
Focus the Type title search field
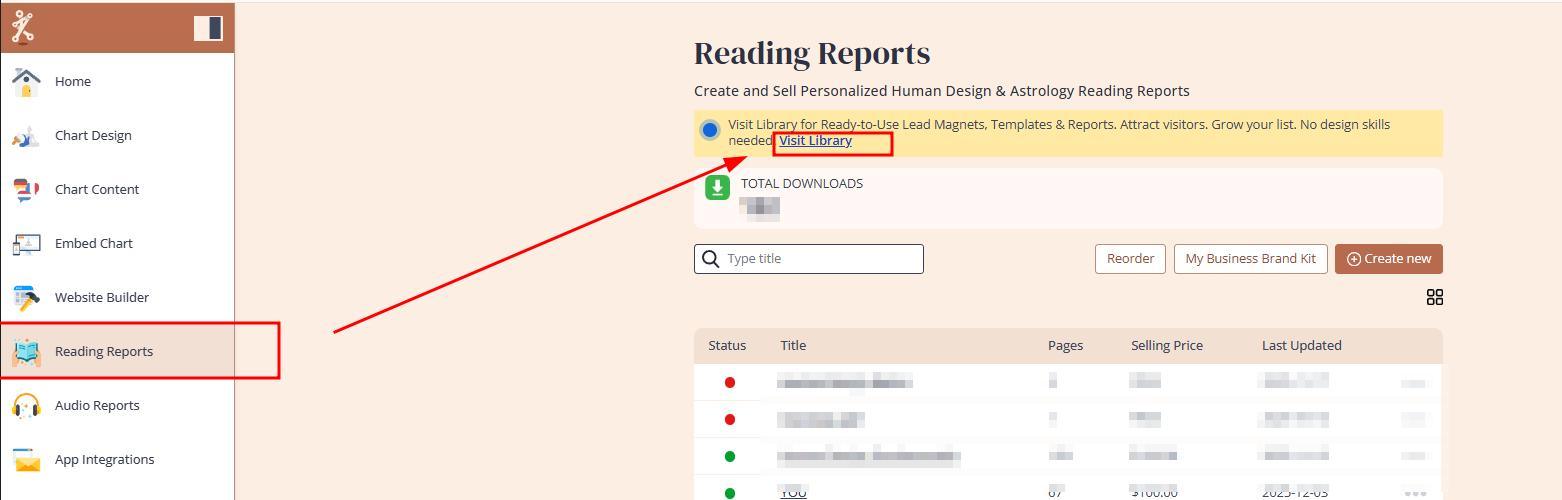tap(820, 259)
